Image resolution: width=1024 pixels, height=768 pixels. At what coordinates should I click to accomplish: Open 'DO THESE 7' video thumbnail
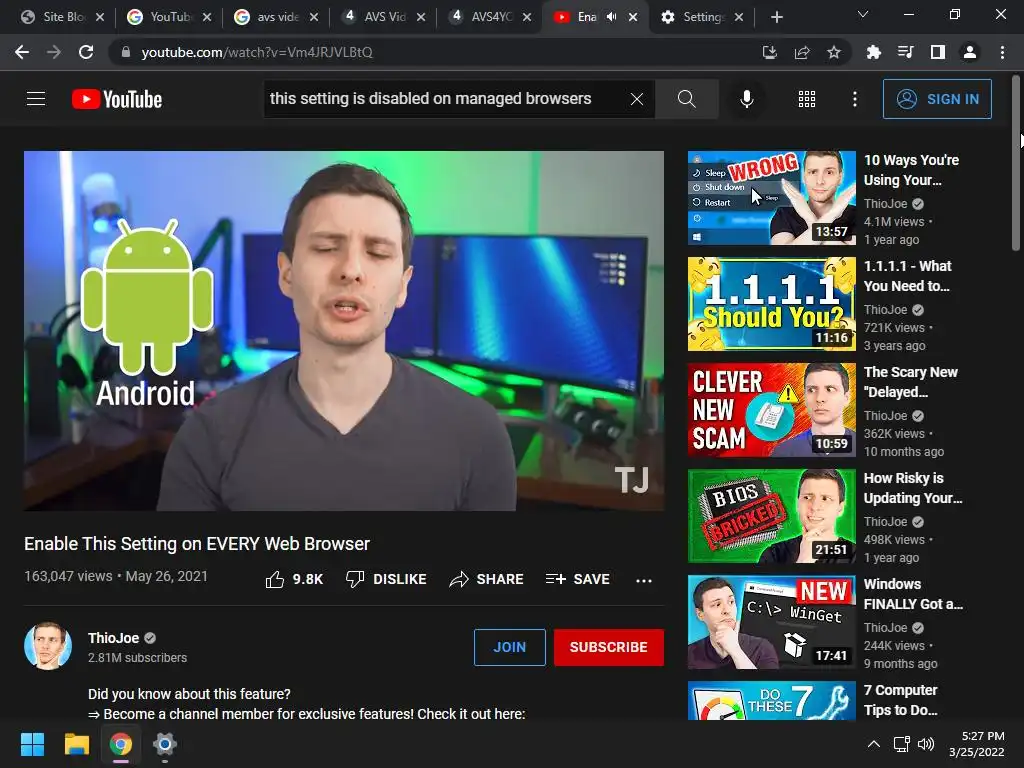[x=771, y=701]
